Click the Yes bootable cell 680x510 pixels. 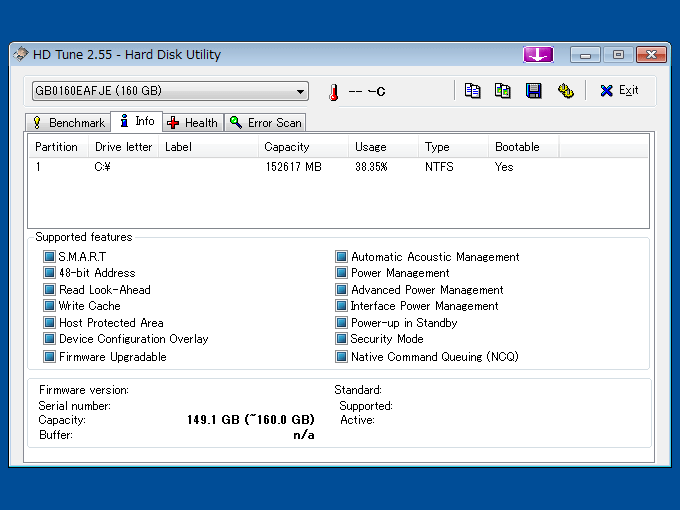(504, 167)
